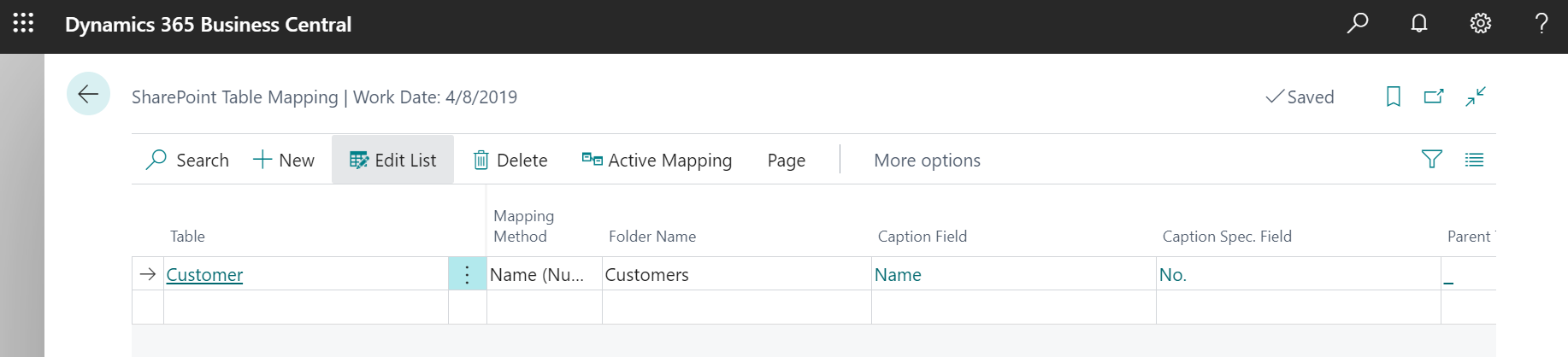Go back with the arrow button
The image size is (1568, 357).
(88, 94)
